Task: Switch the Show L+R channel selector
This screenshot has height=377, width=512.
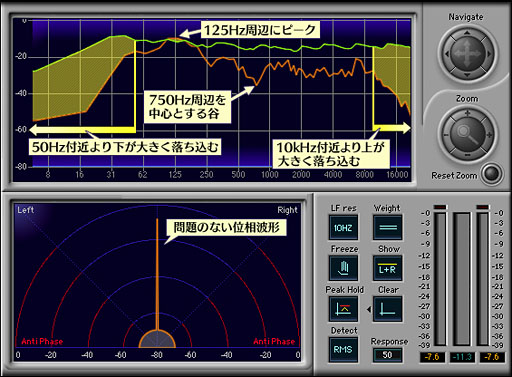Action: click(x=387, y=268)
